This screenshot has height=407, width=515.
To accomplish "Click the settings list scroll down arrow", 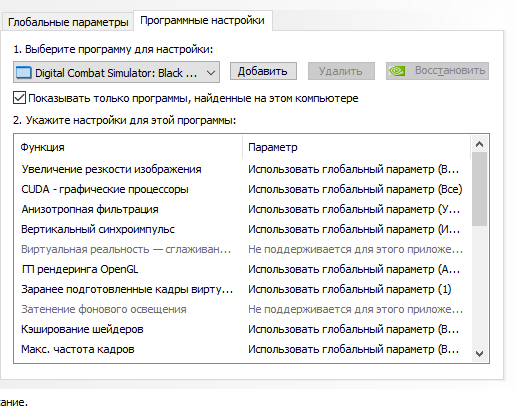I will click(479, 353).
